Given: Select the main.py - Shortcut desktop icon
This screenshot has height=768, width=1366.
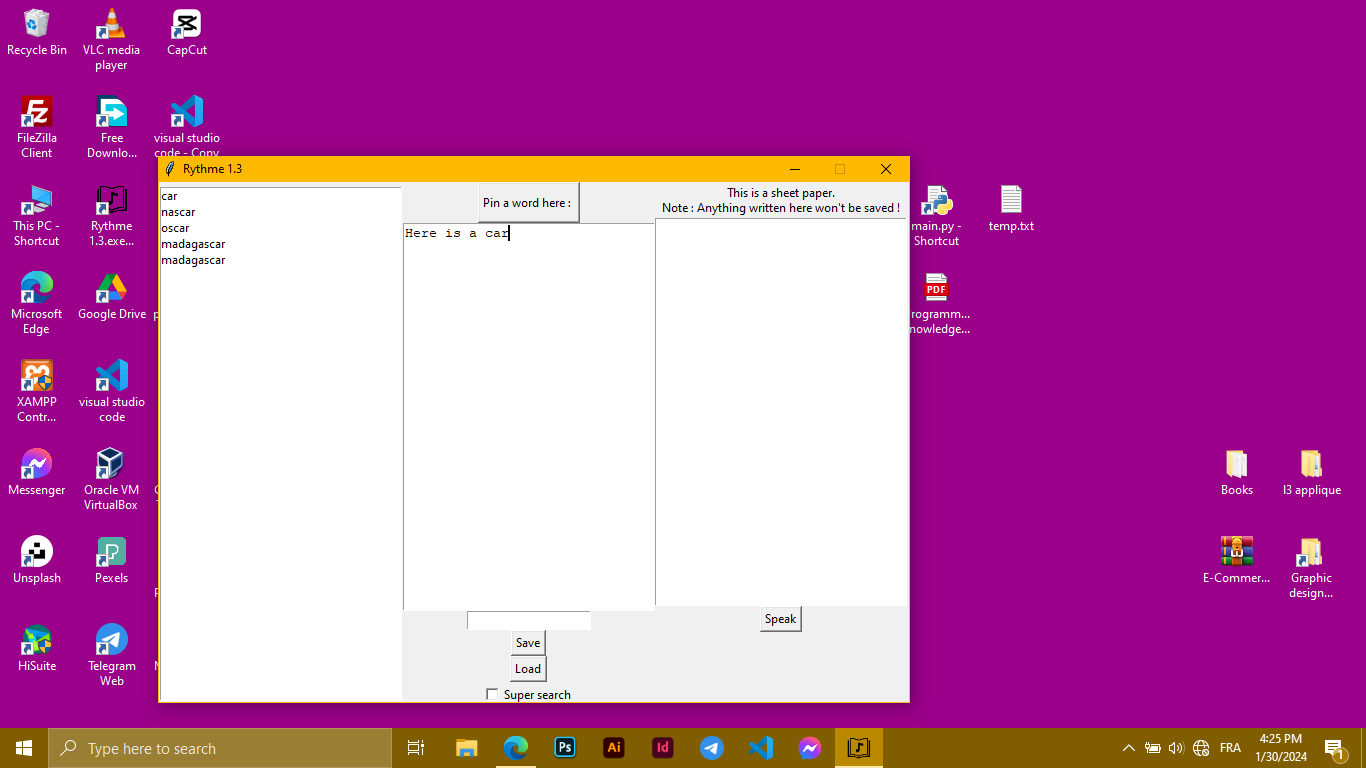Looking at the screenshot, I should click(x=937, y=215).
